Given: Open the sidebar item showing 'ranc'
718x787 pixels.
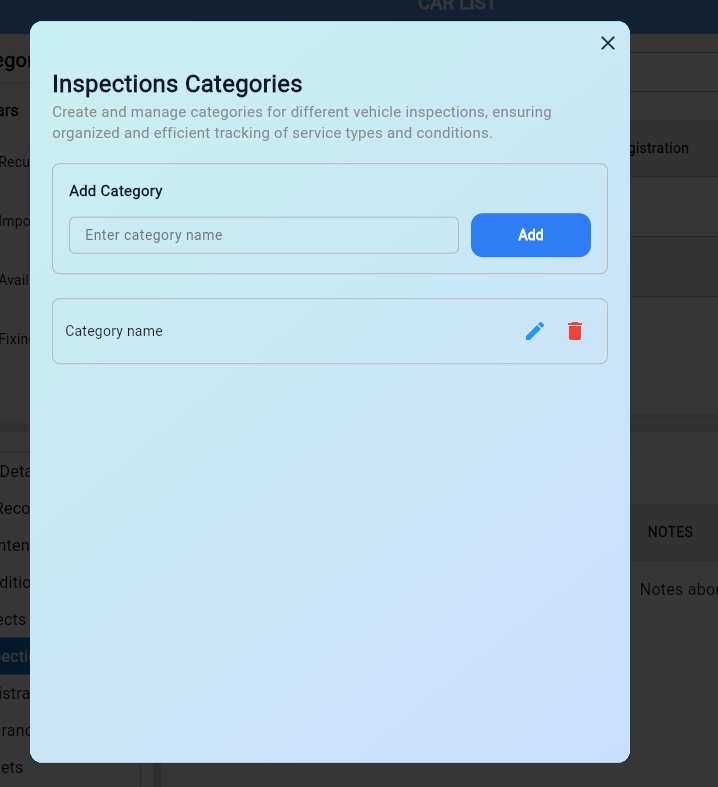Looking at the screenshot, I should coord(15,730).
